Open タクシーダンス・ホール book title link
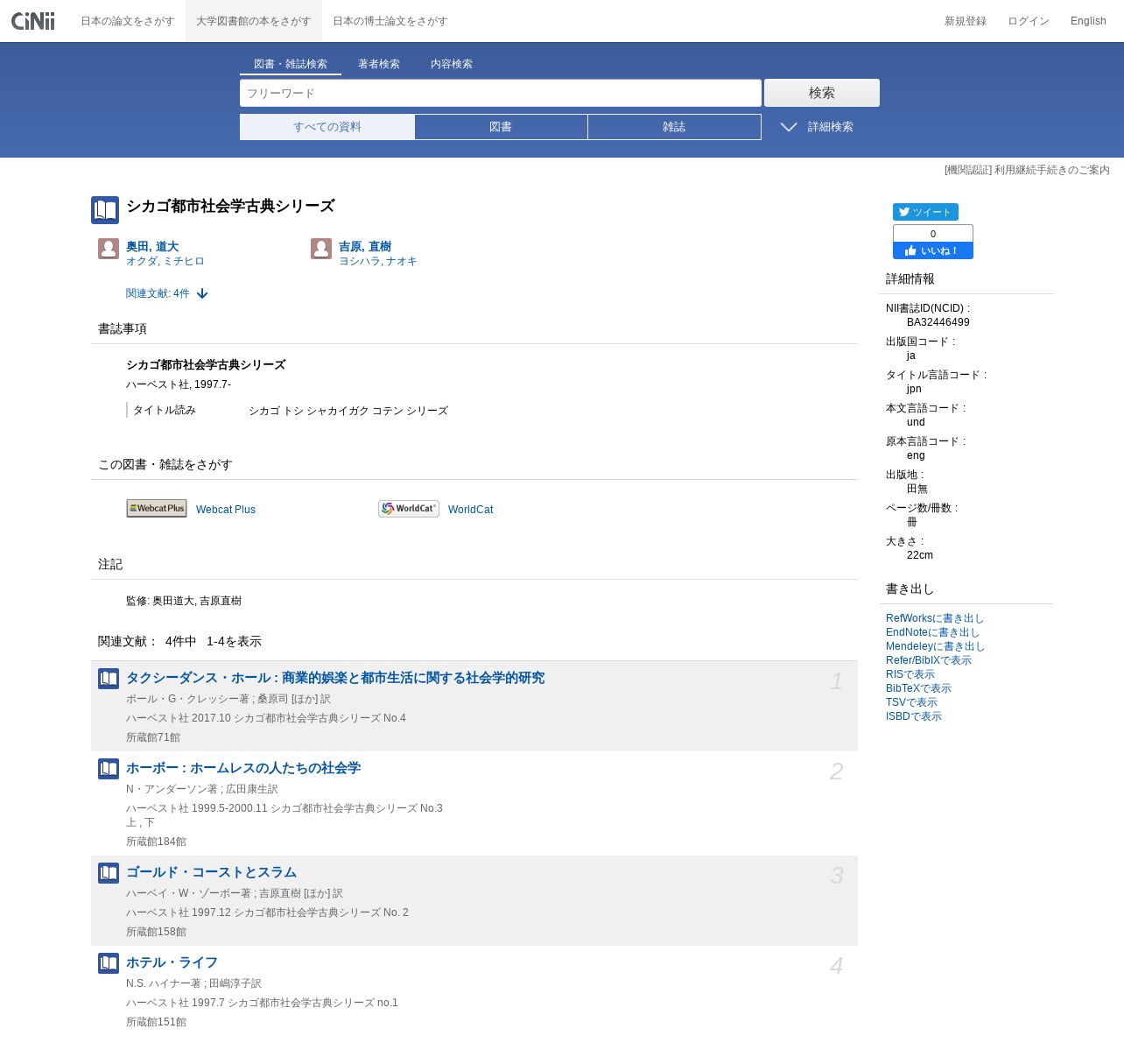Image resolution: width=1124 pixels, height=1064 pixels. click(x=335, y=678)
